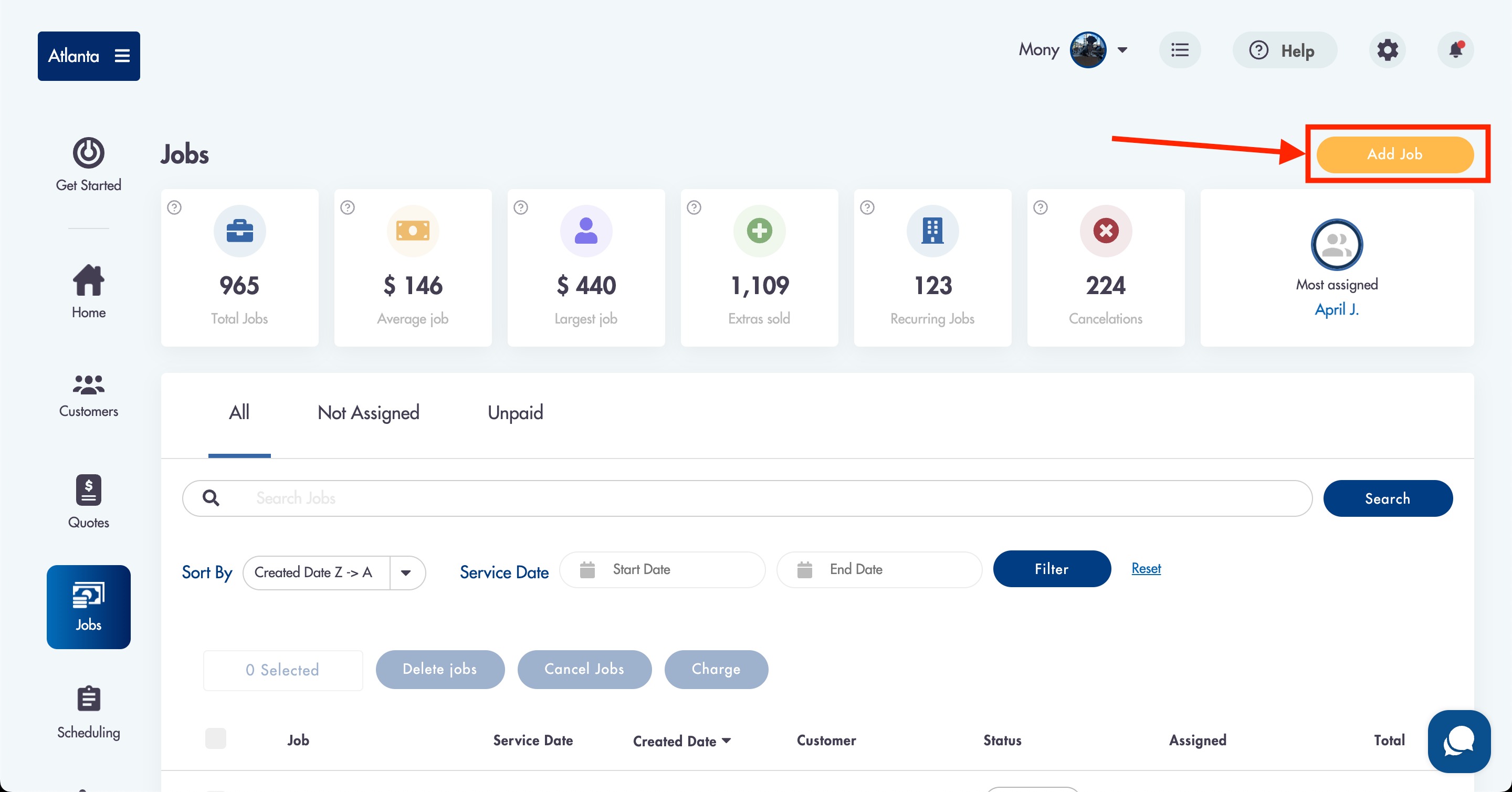Open the list view icon in header

[x=1179, y=50]
